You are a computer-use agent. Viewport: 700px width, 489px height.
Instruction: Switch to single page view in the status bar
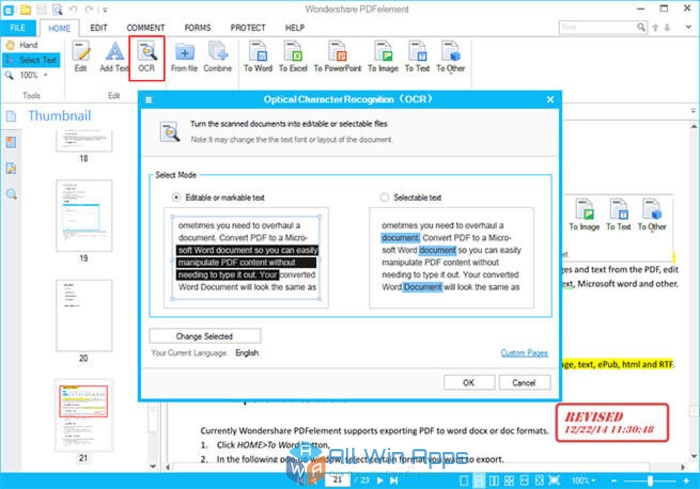464,481
